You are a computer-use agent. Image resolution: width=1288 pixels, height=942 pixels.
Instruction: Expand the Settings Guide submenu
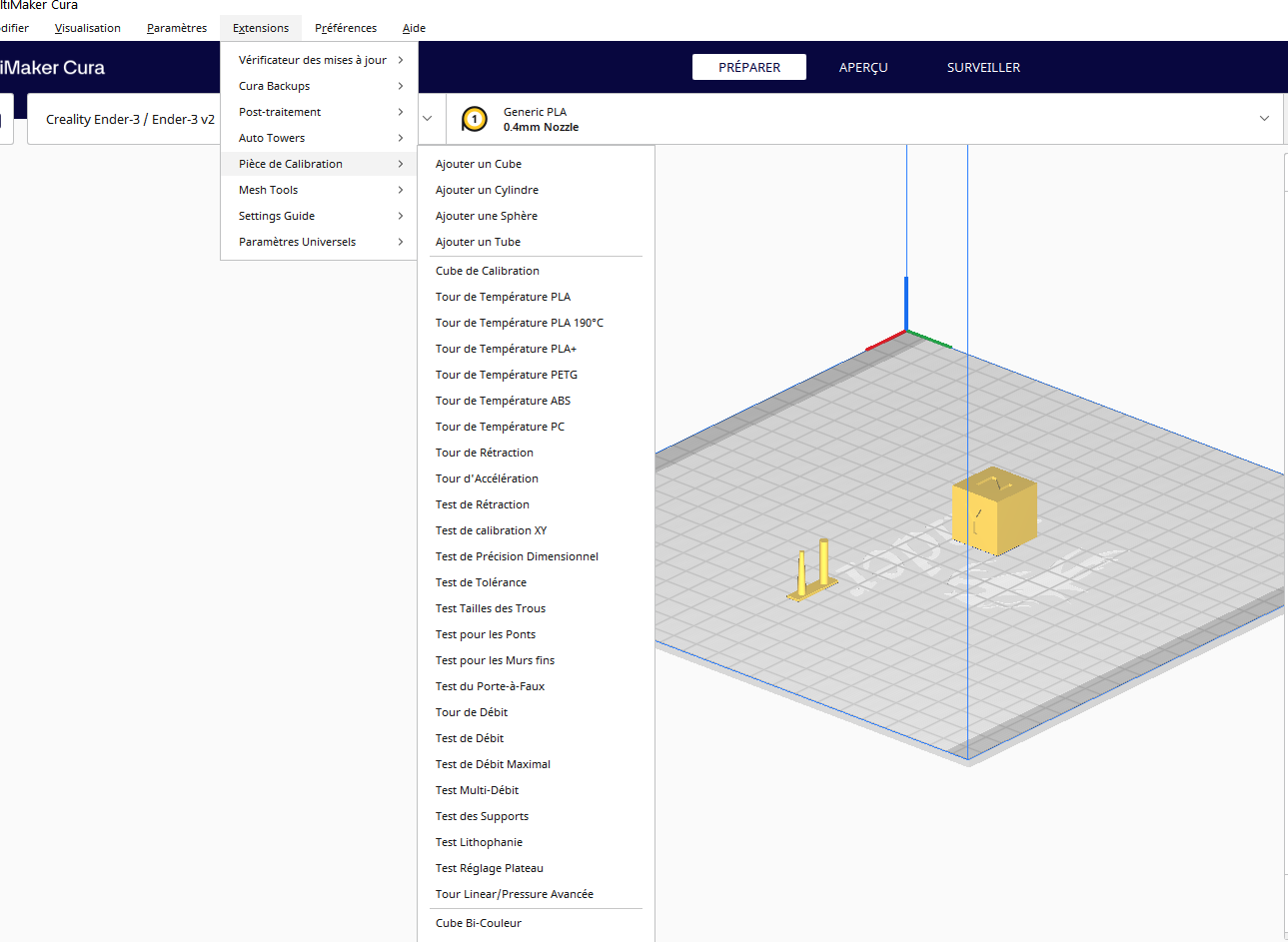319,216
